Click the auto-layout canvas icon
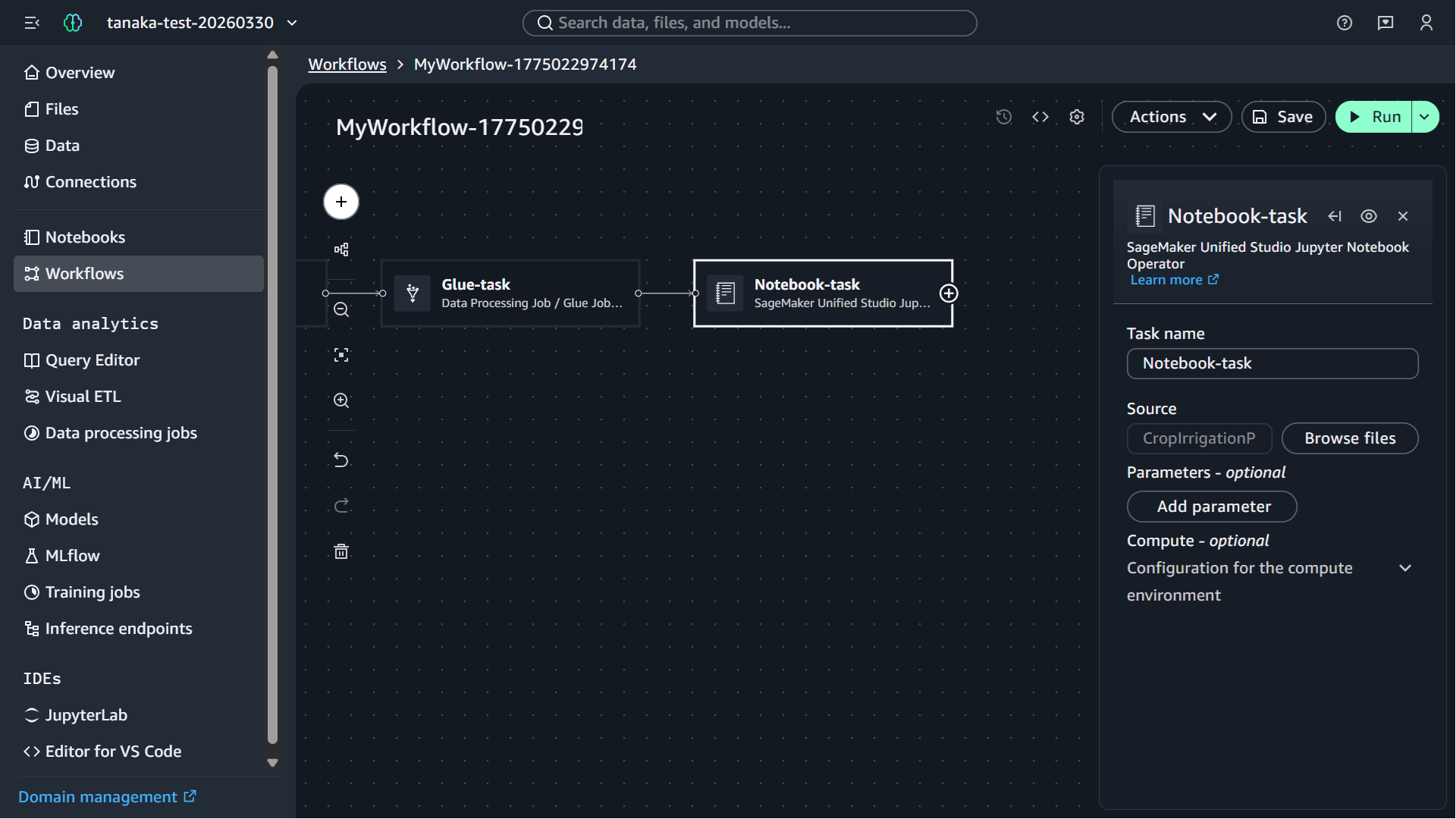 [341, 249]
